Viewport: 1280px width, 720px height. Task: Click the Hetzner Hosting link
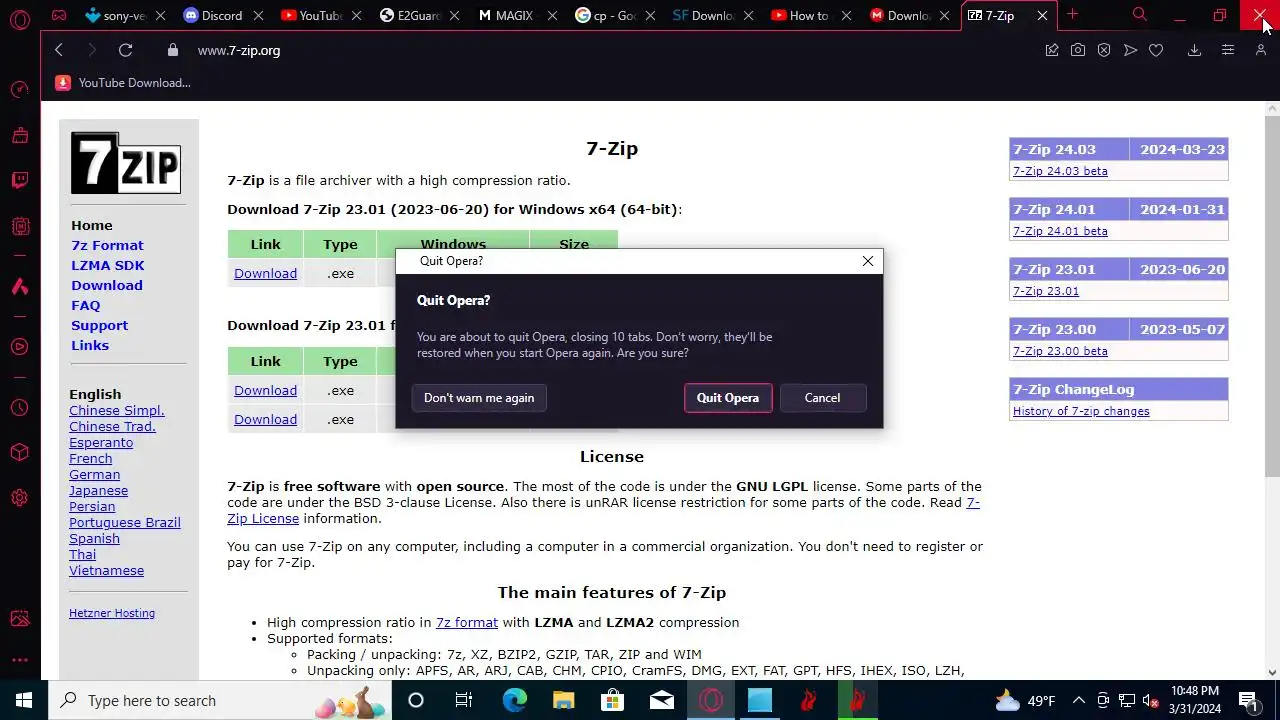[112, 613]
